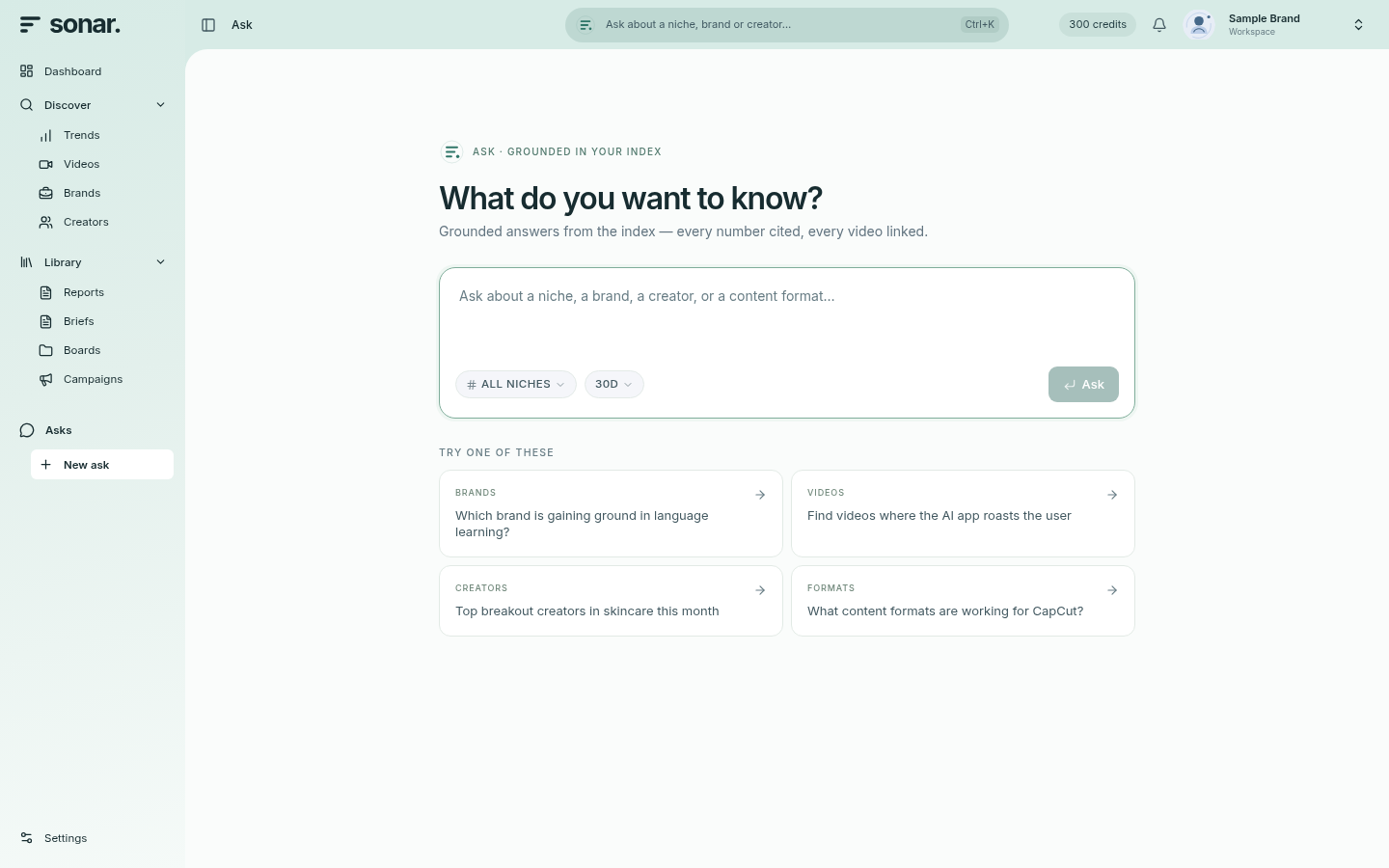Image resolution: width=1389 pixels, height=868 pixels.
Task: Open notifications bell
Action: pyautogui.click(x=1159, y=25)
